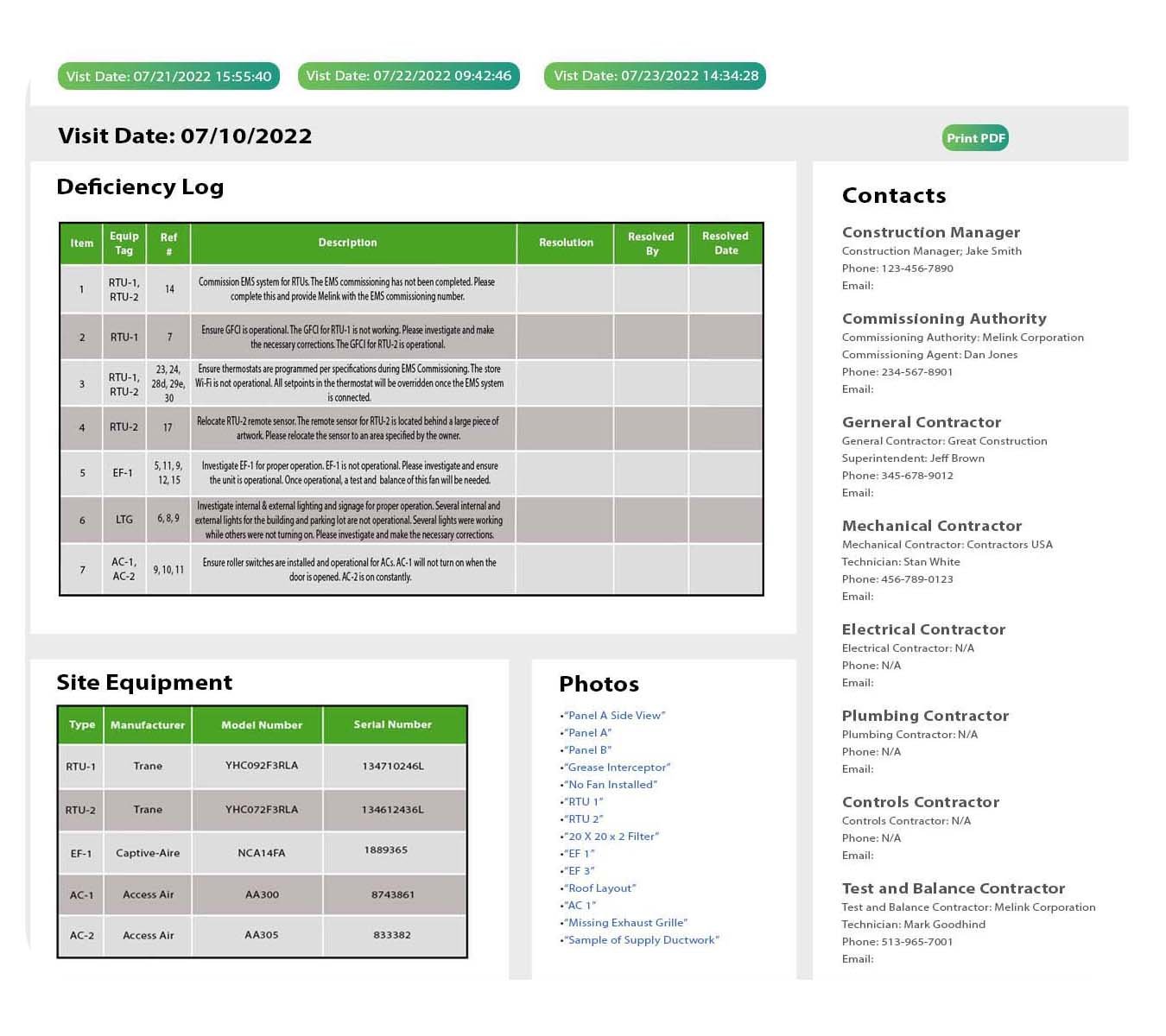Viewport: 1166px width, 1036px height.
Task: Open the "Panel A" photo link
Action: pyautogui.click(x=588, y=733)
